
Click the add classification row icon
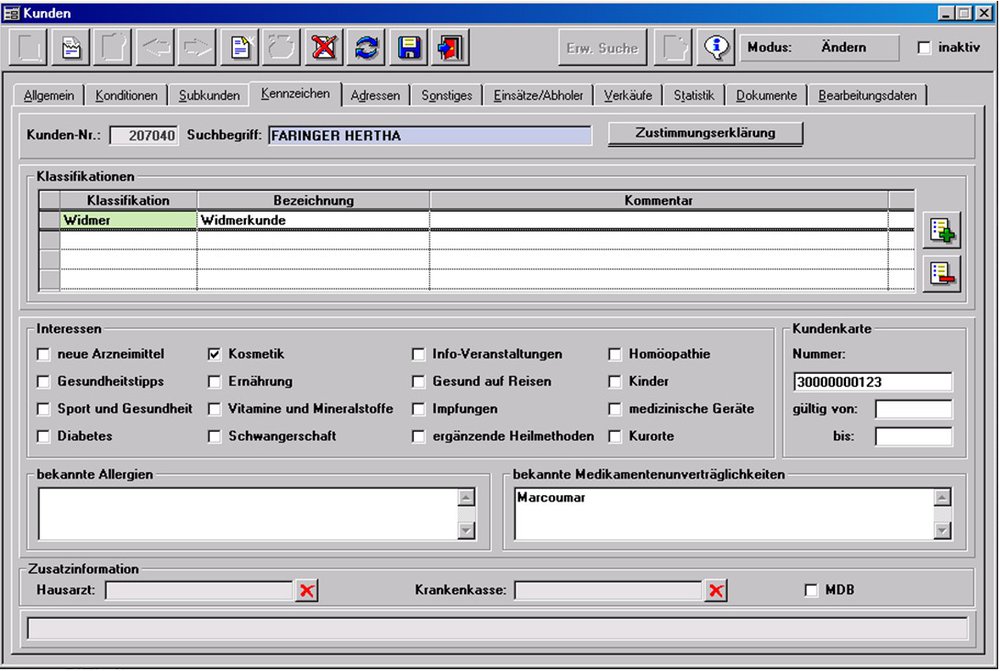pos(941,231)
